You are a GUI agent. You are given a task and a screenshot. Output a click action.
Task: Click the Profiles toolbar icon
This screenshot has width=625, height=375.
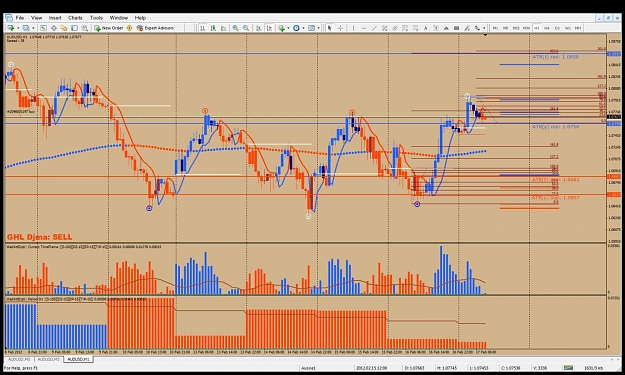(x=26, y=28)
